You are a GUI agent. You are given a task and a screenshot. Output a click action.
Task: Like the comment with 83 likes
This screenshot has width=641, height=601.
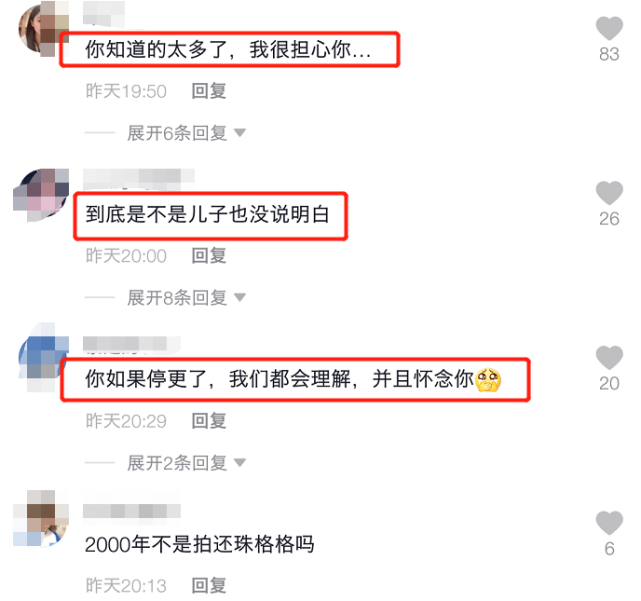609,29
